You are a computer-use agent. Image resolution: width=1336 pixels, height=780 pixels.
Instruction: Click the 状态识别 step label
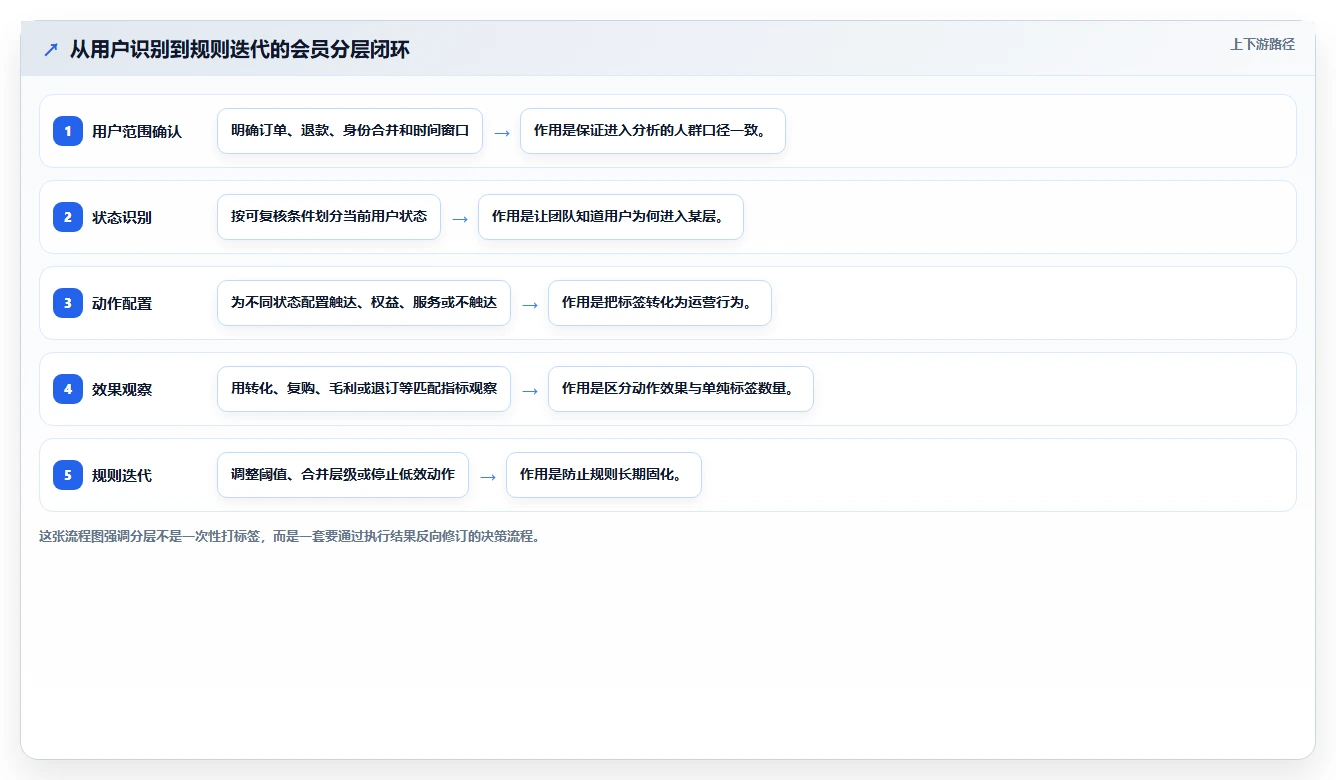pyautogui.click(x=122, y=218)
